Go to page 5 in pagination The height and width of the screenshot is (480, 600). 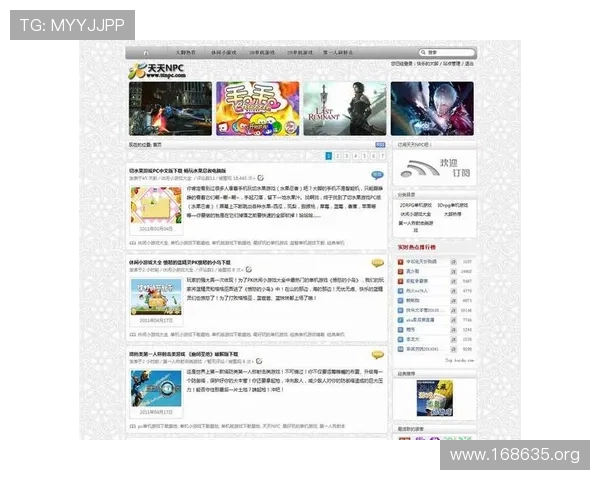point(364,156)
